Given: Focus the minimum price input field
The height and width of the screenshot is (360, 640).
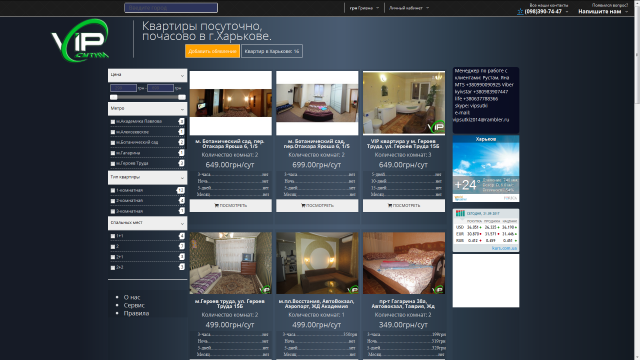Looking at the screenshot, I should tap(123, 88).
